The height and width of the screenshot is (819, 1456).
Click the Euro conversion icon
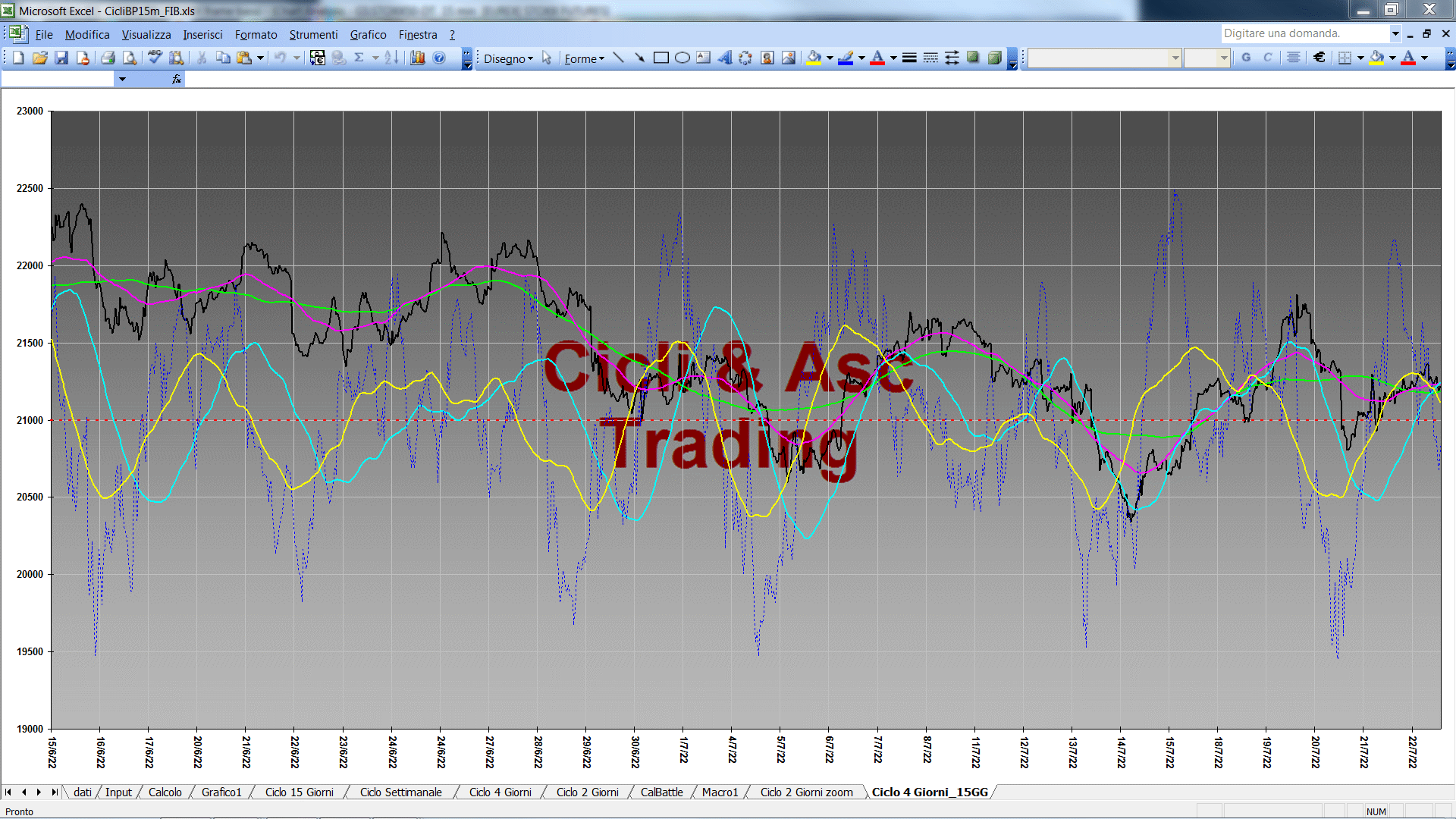pos(317,58)
